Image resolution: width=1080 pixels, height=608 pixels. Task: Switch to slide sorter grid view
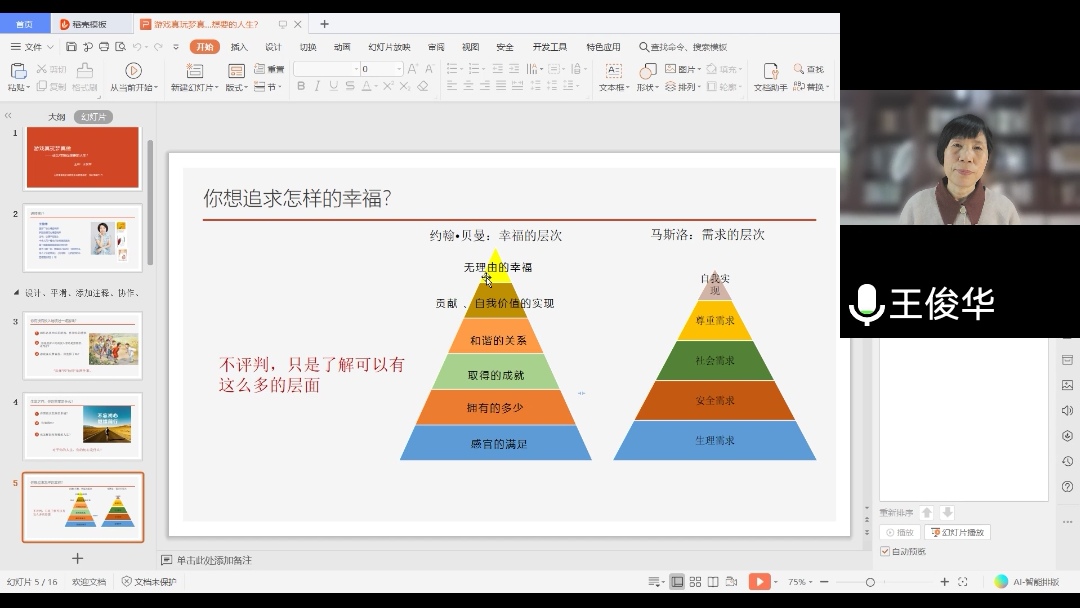click(x=695, y=582)
